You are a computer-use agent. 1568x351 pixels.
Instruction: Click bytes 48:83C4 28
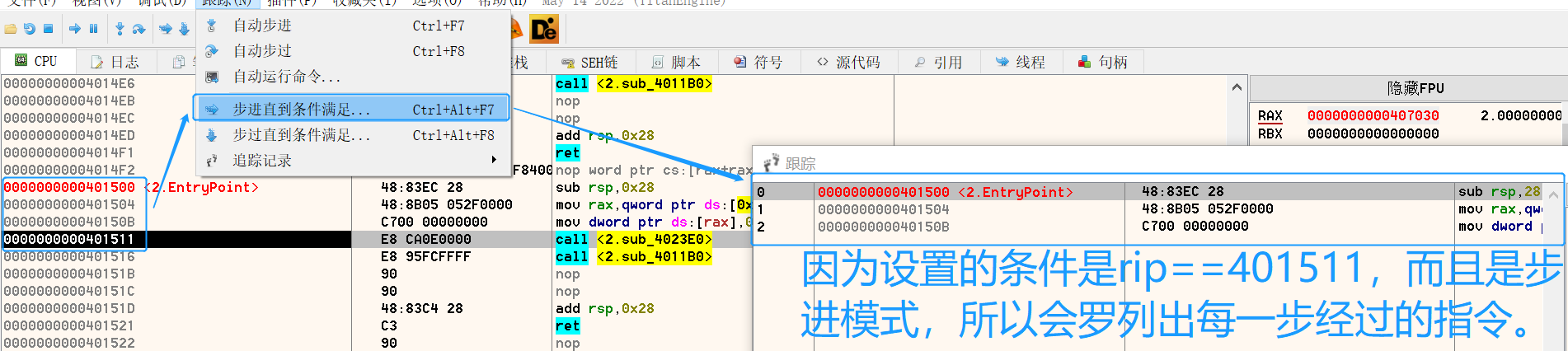coord(421,308)
